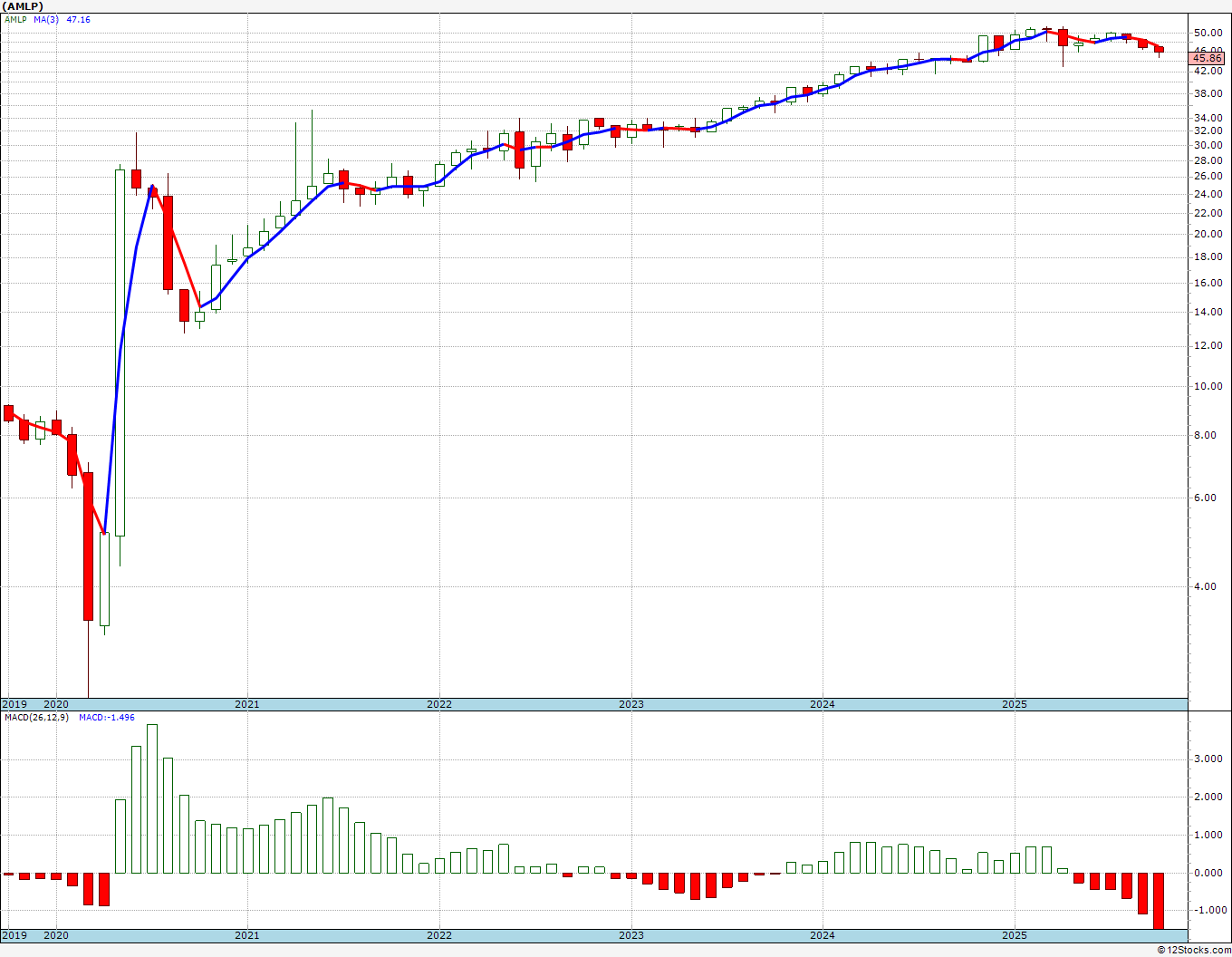Click the 38.00 price axis label
1232x957 pixels.
[1208, 93]
